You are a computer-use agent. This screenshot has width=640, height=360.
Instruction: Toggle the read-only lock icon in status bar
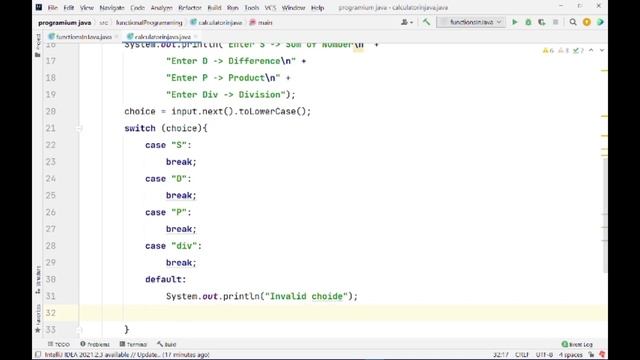591,355
